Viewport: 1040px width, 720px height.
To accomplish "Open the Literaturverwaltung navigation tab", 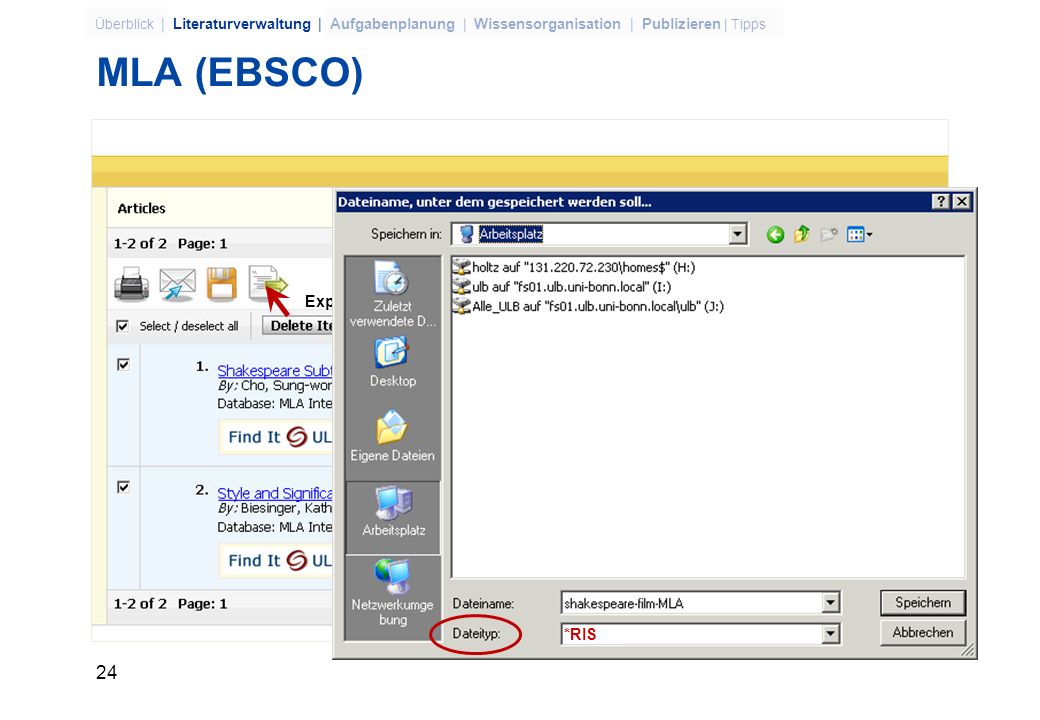I will 241,24.
